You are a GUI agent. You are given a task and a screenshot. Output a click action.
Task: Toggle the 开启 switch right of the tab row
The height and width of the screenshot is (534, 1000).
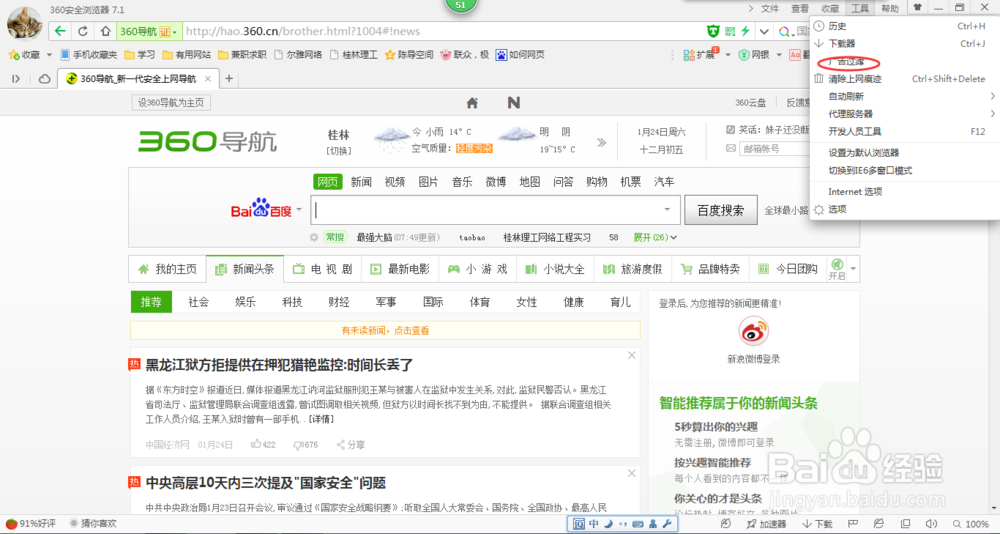tap(836, 269)
